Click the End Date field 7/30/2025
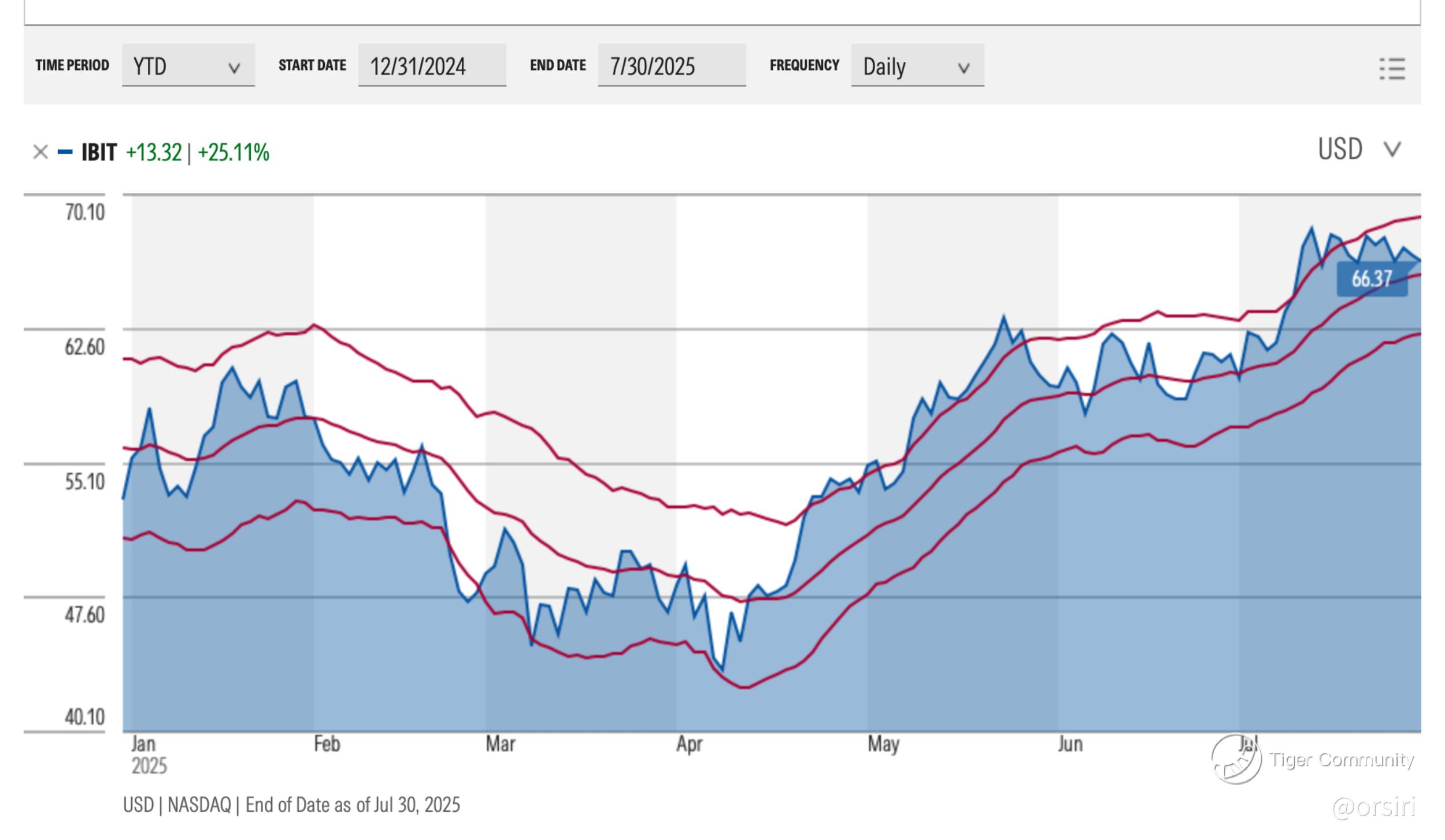This screenshot has height=840, width=1445. pyautogui.click(x=671, y=66)
